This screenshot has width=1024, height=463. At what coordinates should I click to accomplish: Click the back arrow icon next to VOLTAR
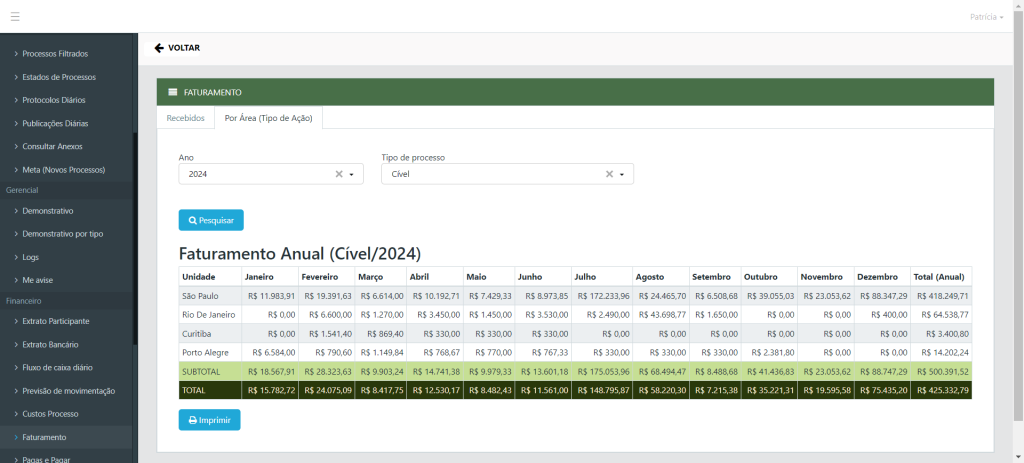tap(159, 48)
